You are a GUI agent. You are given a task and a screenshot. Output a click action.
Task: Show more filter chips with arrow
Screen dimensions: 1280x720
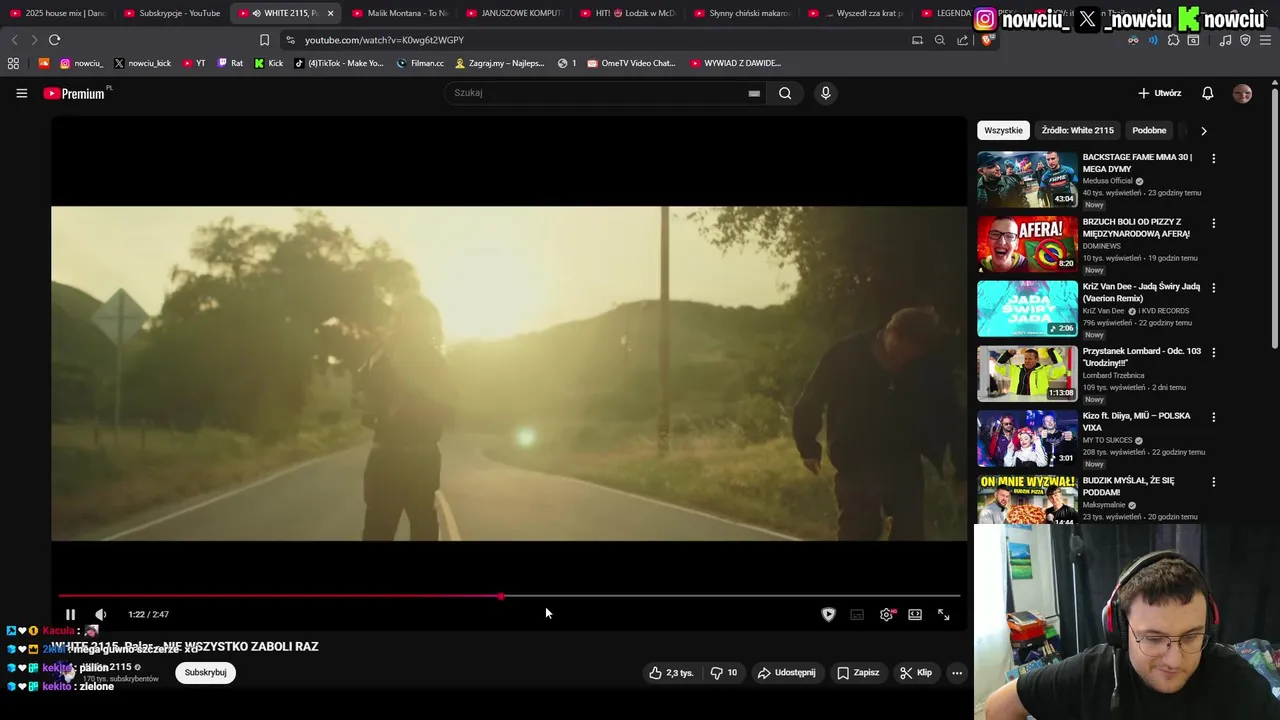click(1204, 130)
